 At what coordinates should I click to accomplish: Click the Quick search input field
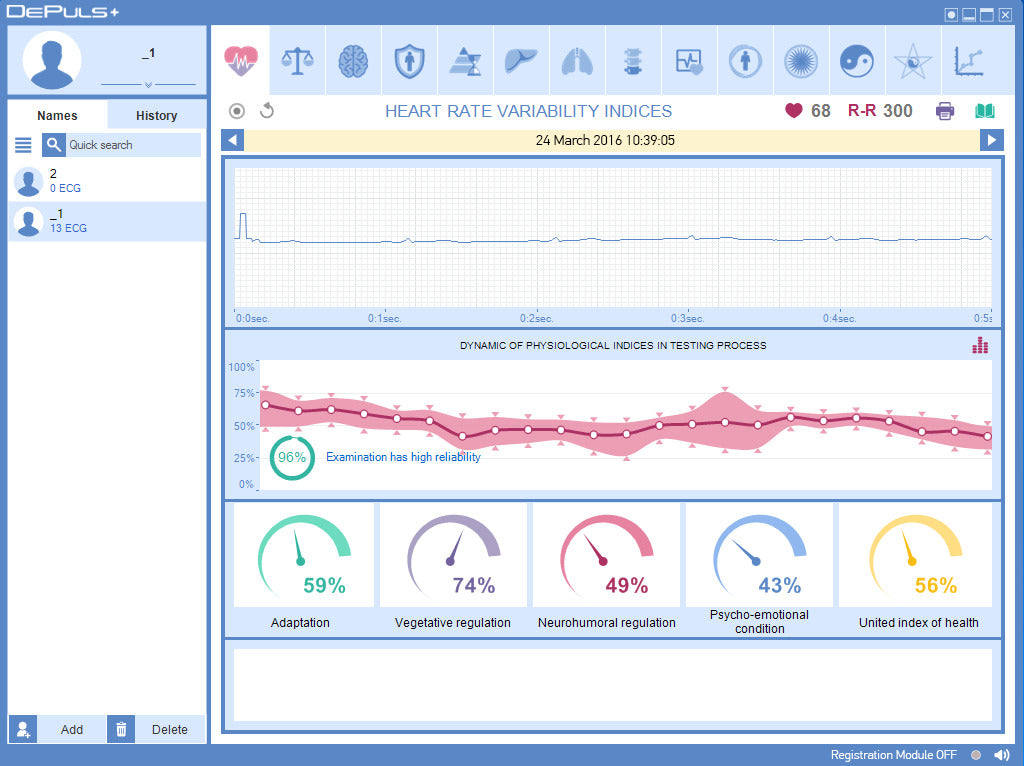point(132,145)
